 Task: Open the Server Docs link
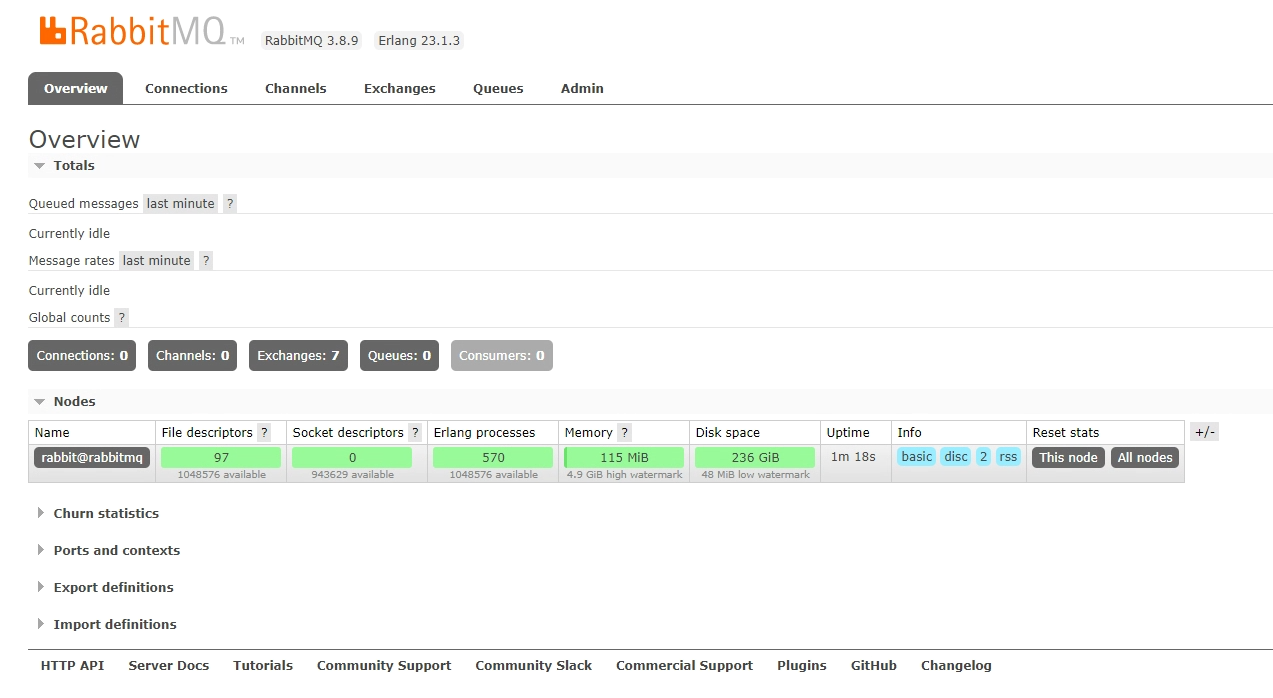[x=169, y=665]
